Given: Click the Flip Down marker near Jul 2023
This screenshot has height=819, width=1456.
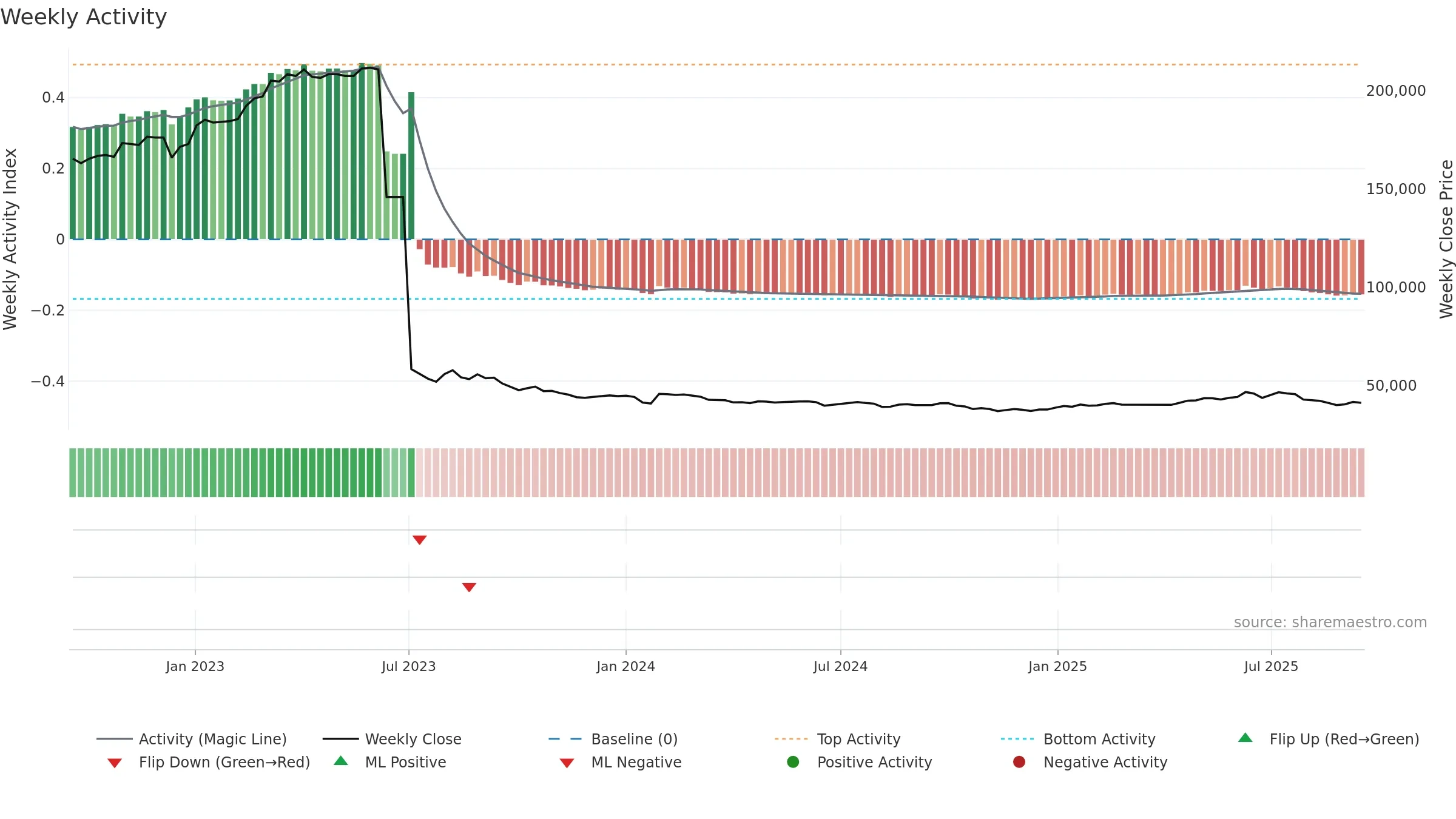Looking at the screenshot, I should tap(420, 540).
